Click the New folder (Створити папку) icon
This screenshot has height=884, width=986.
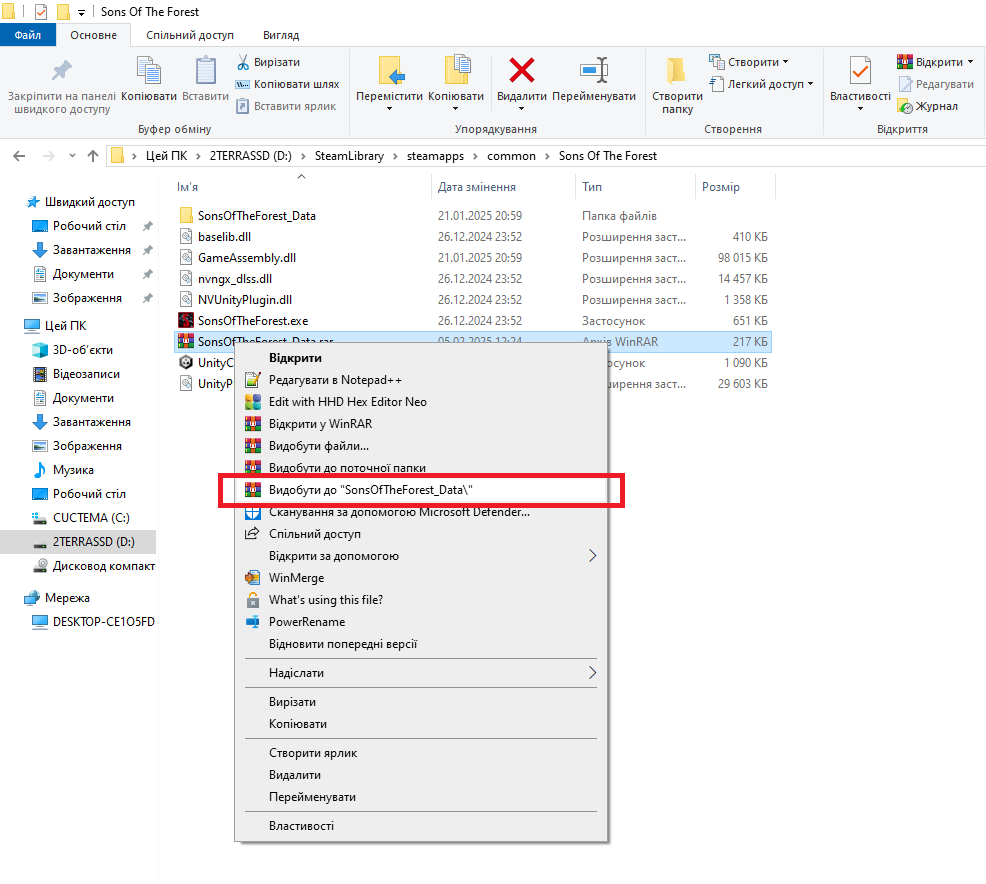[677, 70]
